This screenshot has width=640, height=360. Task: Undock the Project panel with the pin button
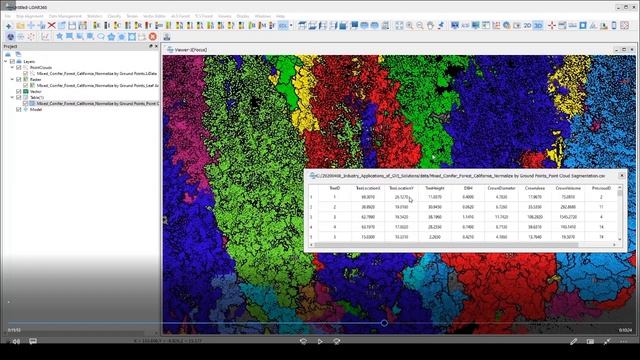pyautogui.click(x=151, y=47)
